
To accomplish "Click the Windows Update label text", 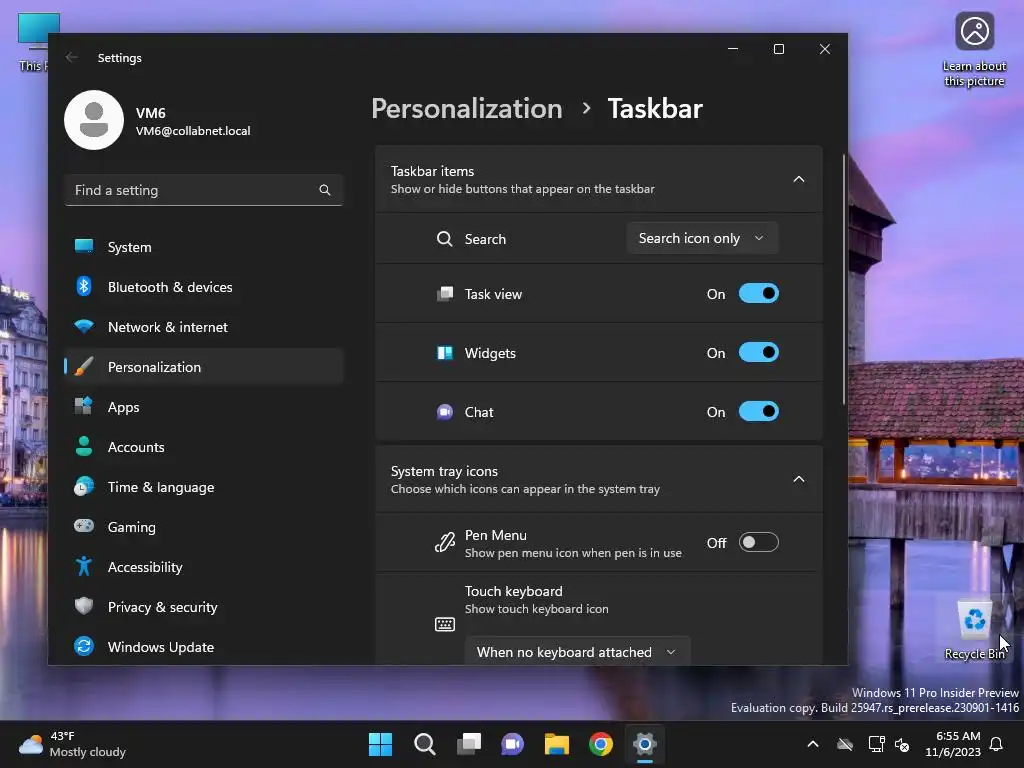I will tap(161, 647).
